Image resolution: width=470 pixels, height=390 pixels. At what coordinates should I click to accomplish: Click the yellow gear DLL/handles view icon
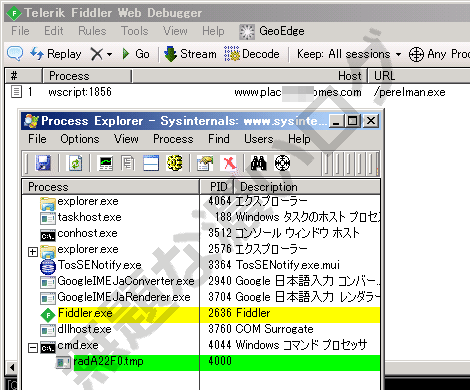coord(174,163)
